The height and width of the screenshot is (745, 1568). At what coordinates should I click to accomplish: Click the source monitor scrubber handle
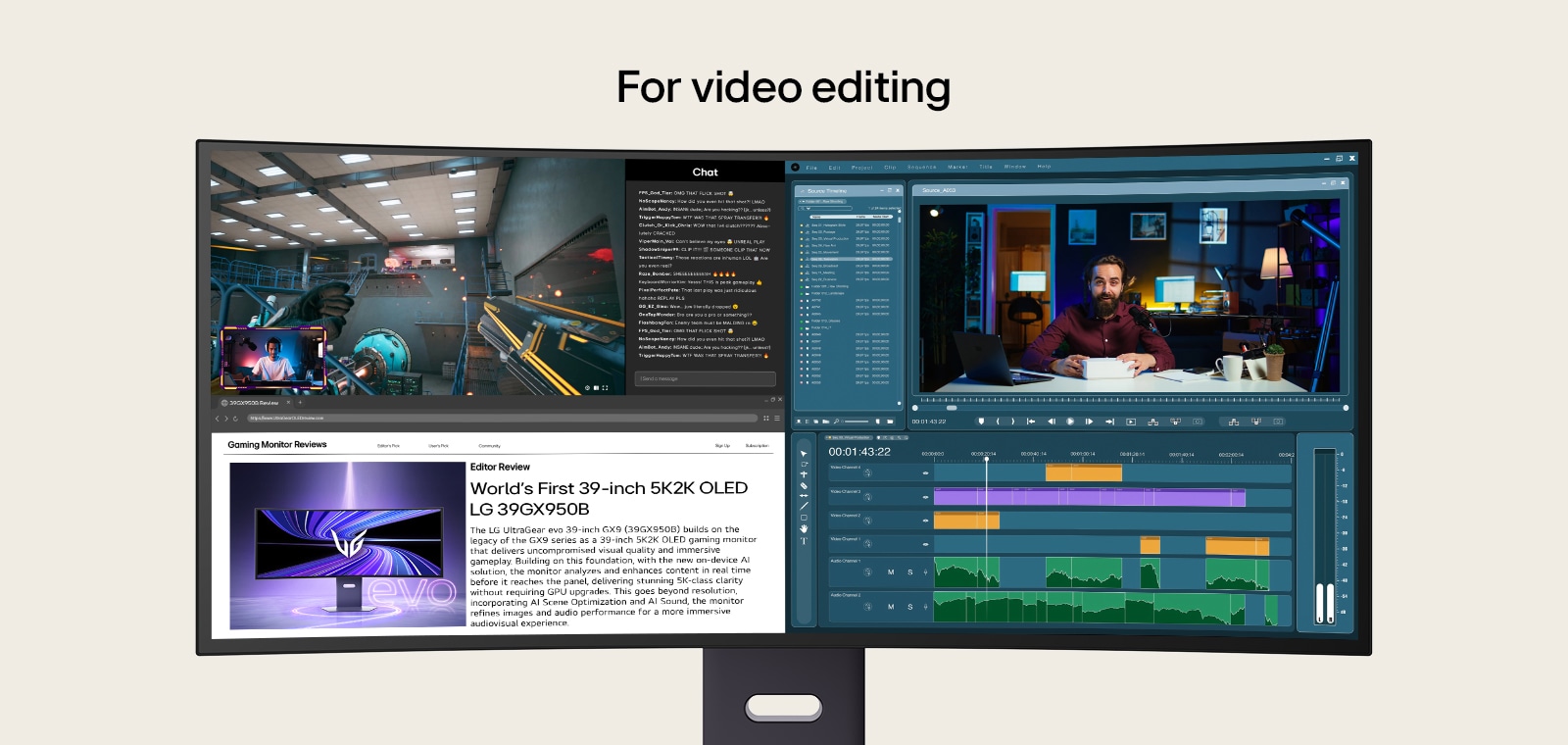click(951, 408)
